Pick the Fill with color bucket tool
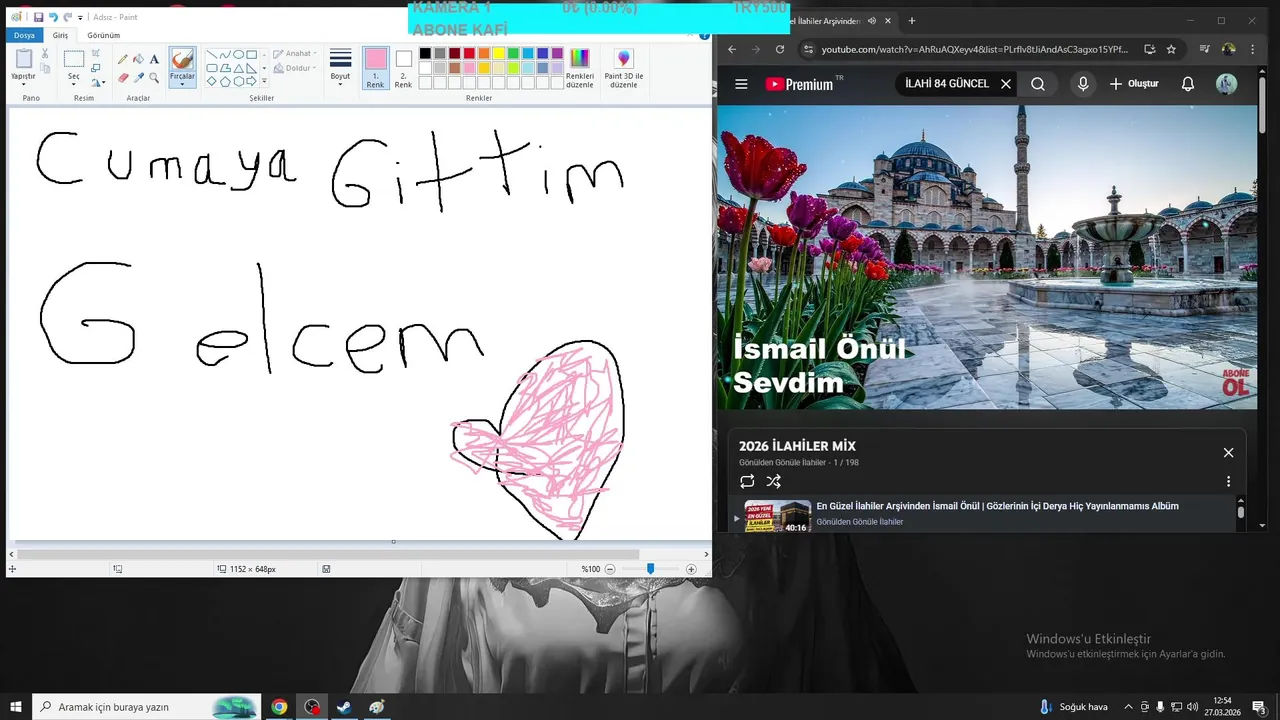 click(x=138, y=60)
